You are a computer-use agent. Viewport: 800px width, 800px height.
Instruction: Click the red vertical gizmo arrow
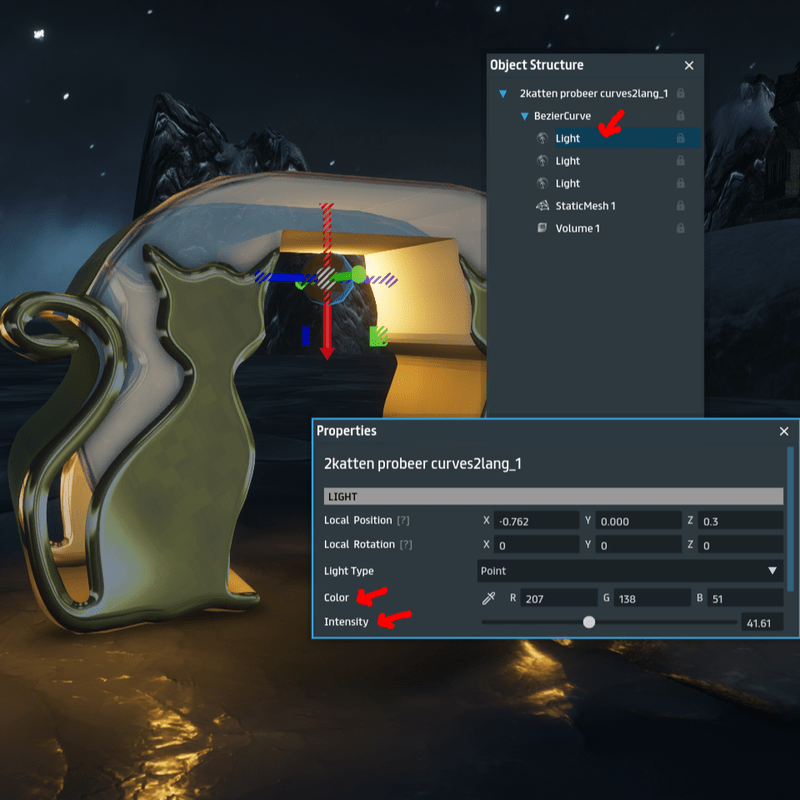pos(326,330)
